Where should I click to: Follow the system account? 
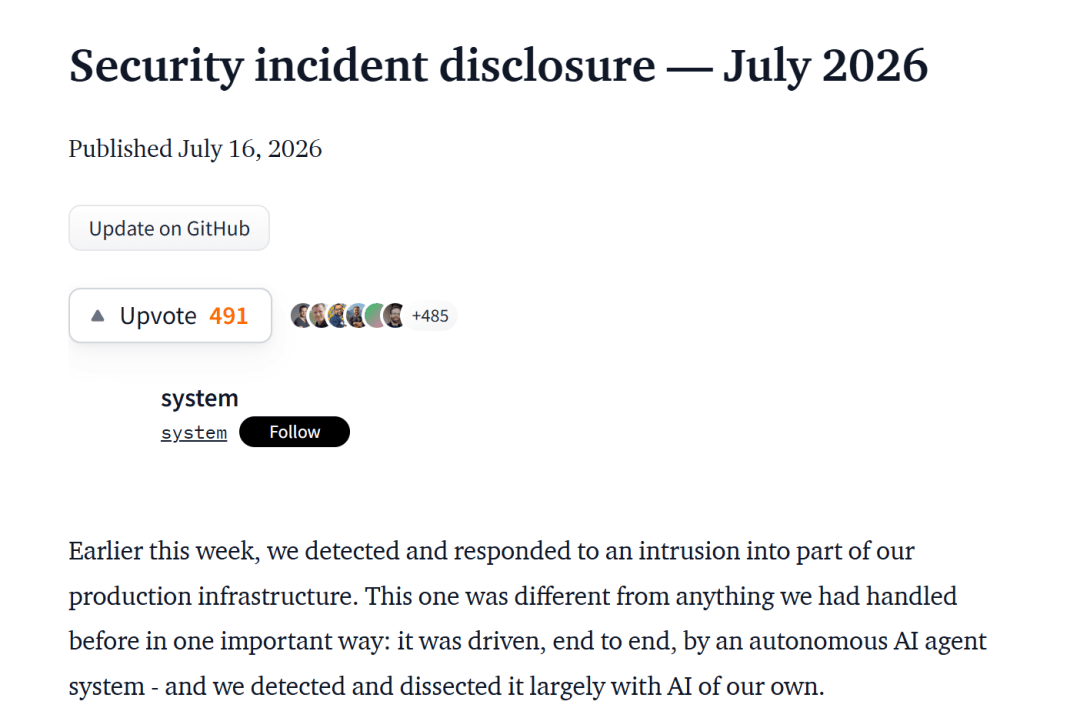294,432
